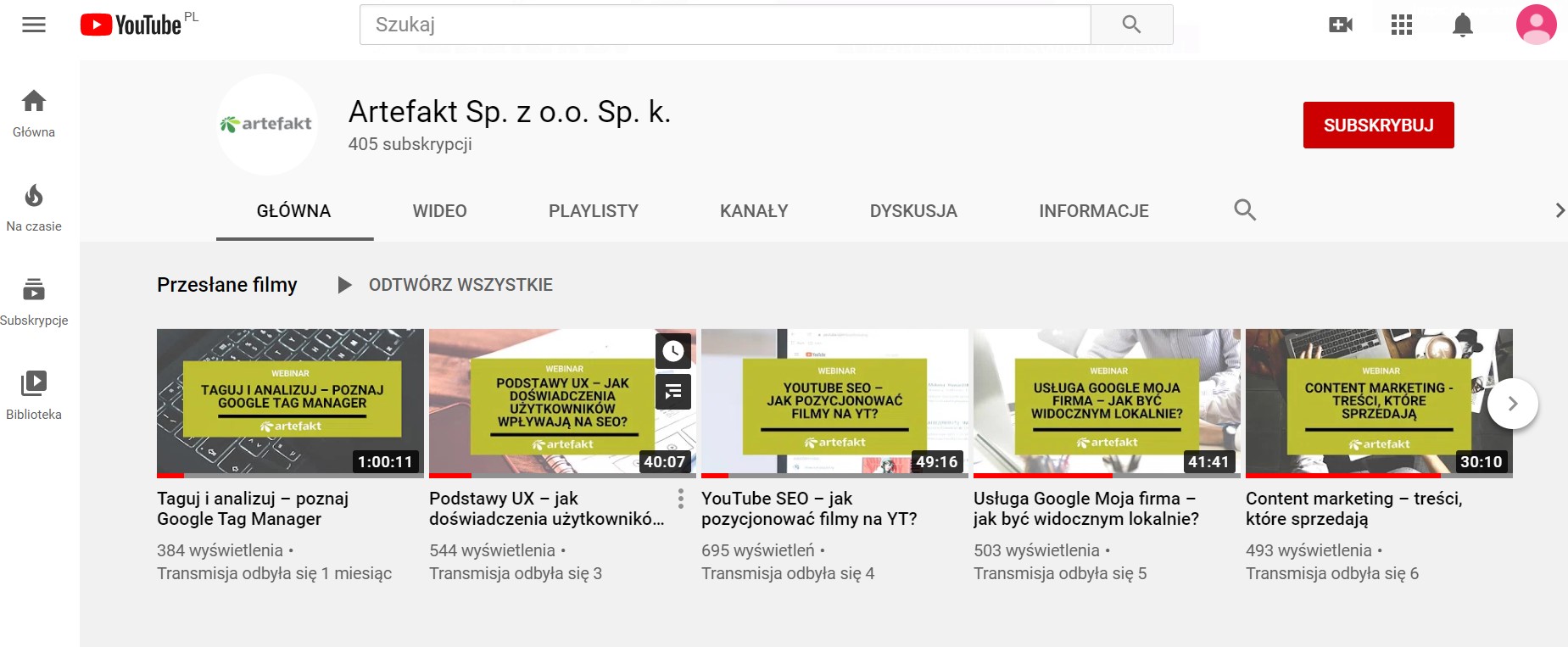Go to Główna in the sidebar
Image resolution: width=1568 pixels, height=647 pixels.
click(x=34, y=114)
